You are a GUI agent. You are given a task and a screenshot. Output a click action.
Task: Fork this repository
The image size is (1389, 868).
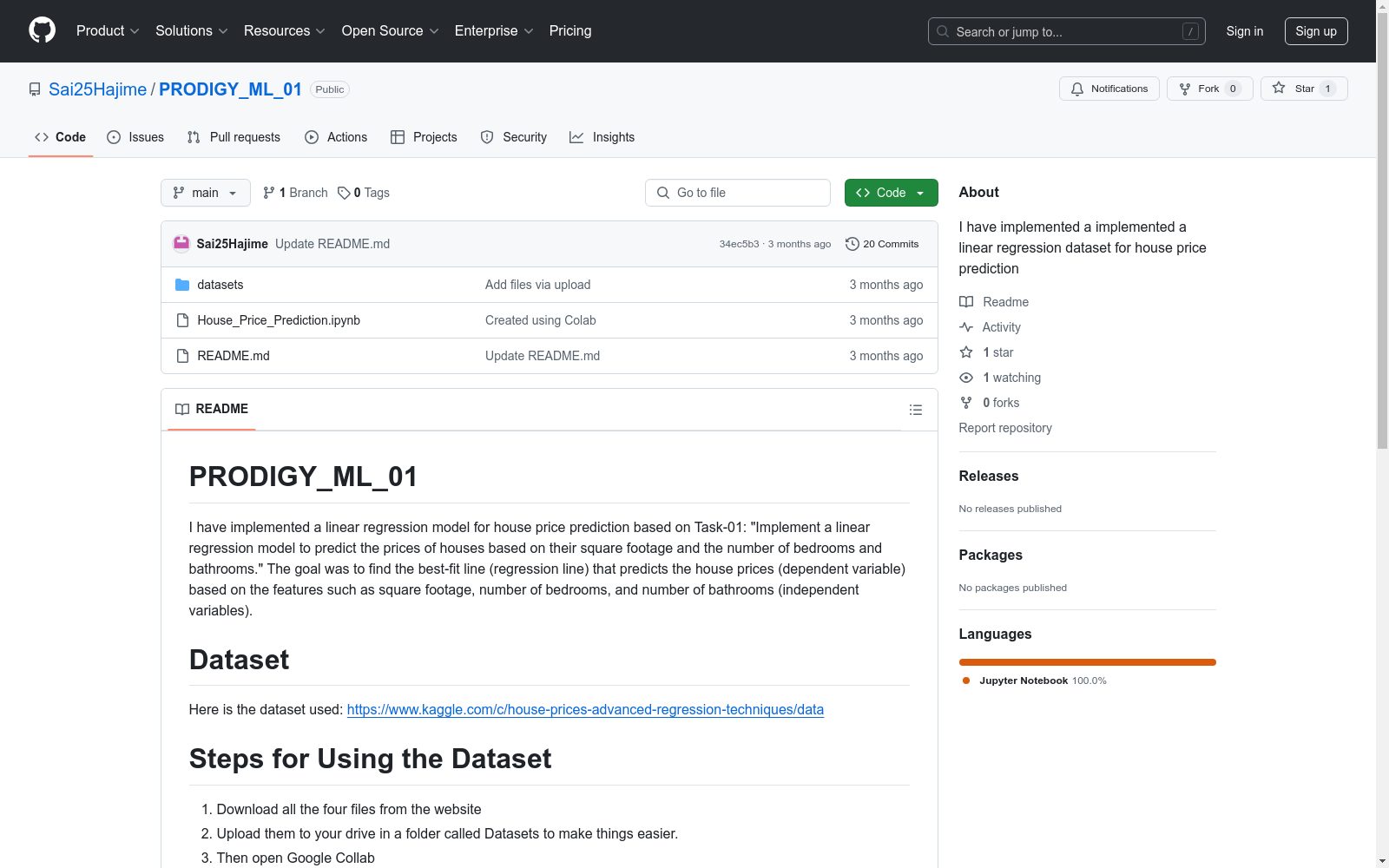tap(1210, 89)
